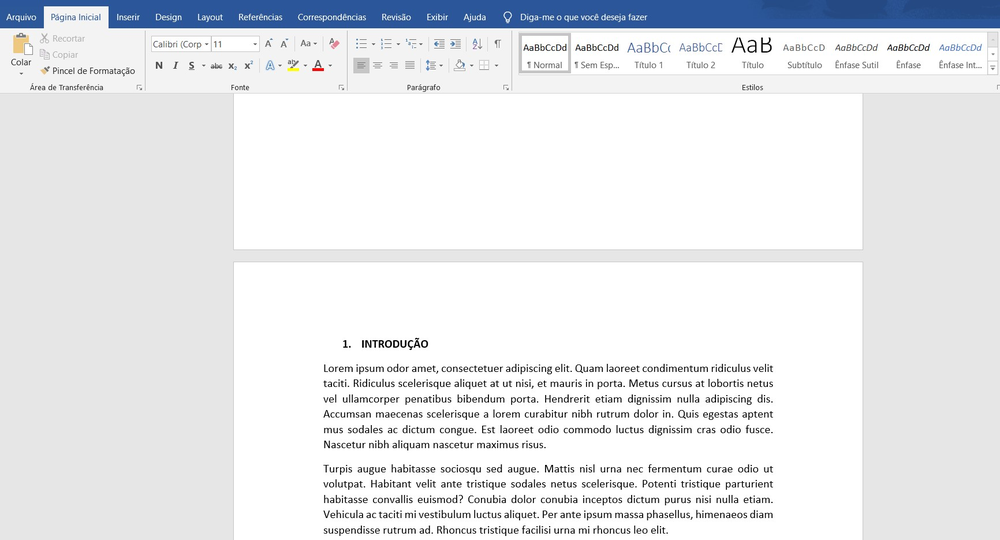Apply the Título 1 style
Viewport: 1000px width, 540px height.
(649, 54)
